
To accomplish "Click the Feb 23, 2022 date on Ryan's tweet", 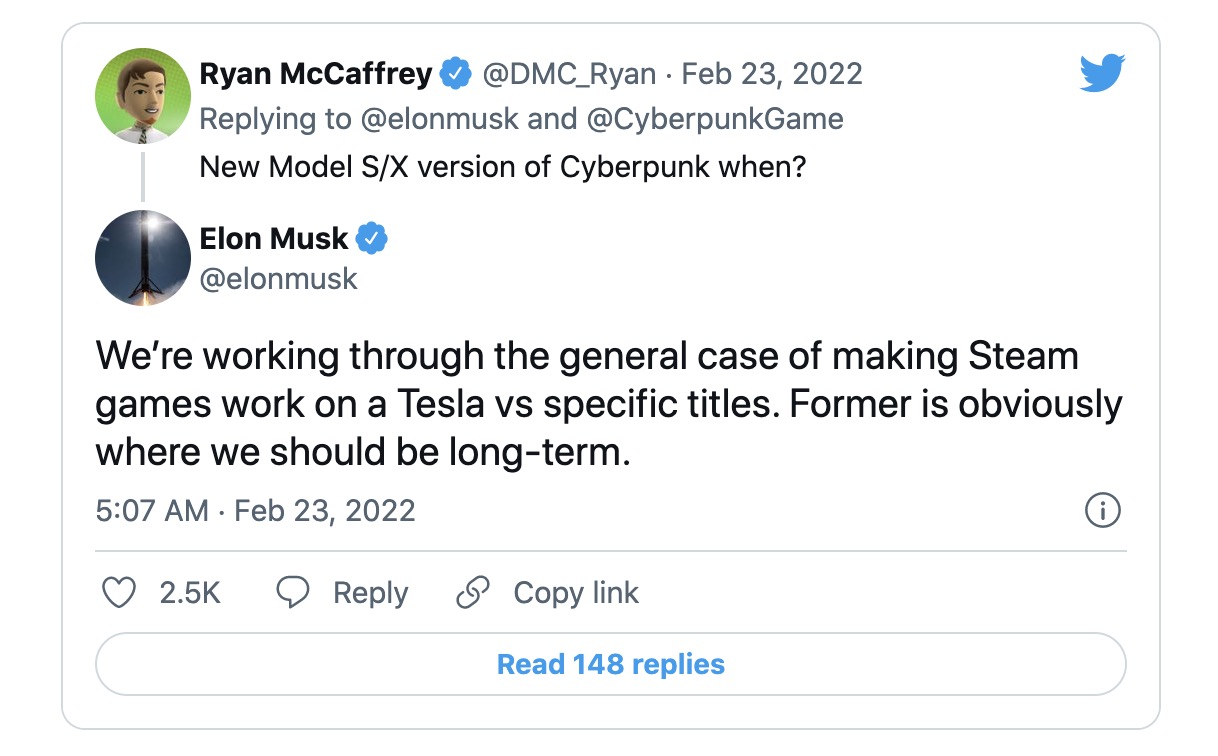I will pyautogui.click(x=772, y=74).
